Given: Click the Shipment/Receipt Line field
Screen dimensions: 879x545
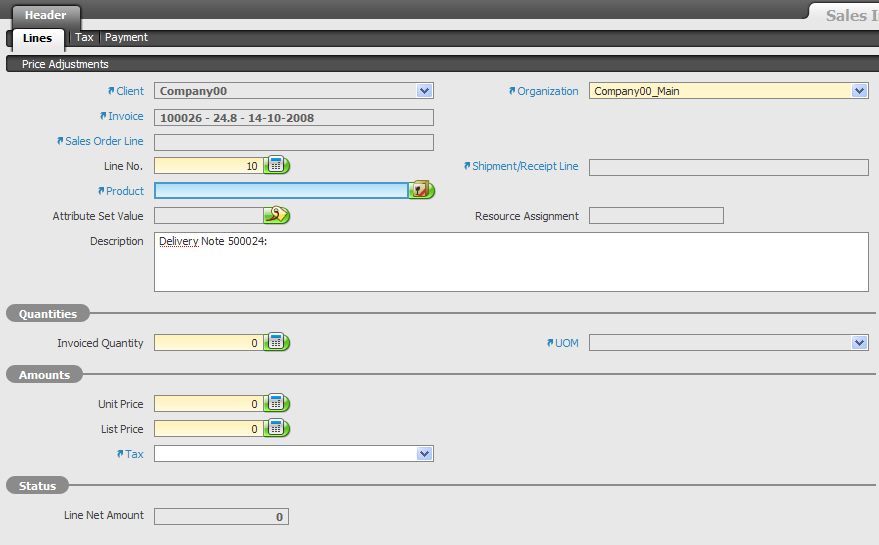Looking at the screenshot, I should (729, 167).
